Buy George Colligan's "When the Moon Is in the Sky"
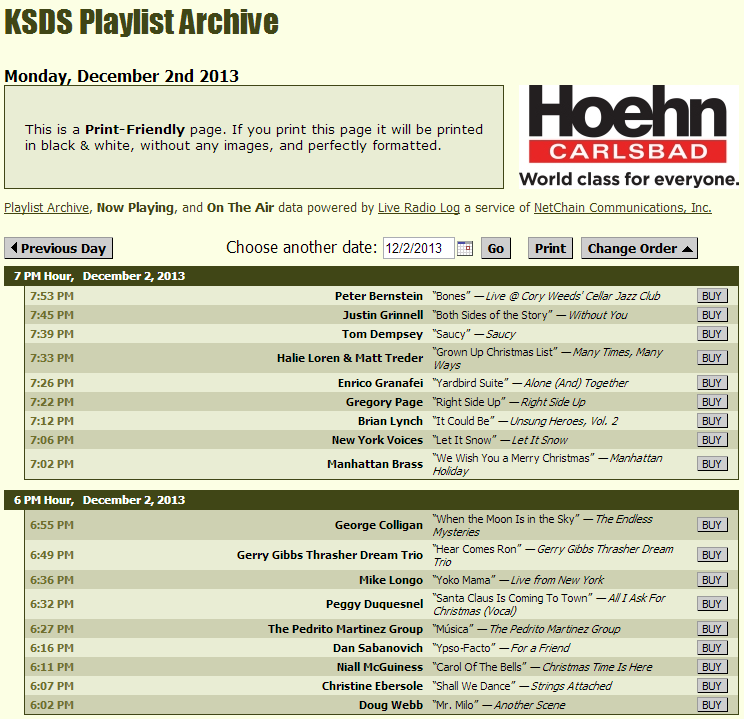Image resolution: width=746 pixels, height=719 pixels. pyautogui.click(x=712, y=525)
